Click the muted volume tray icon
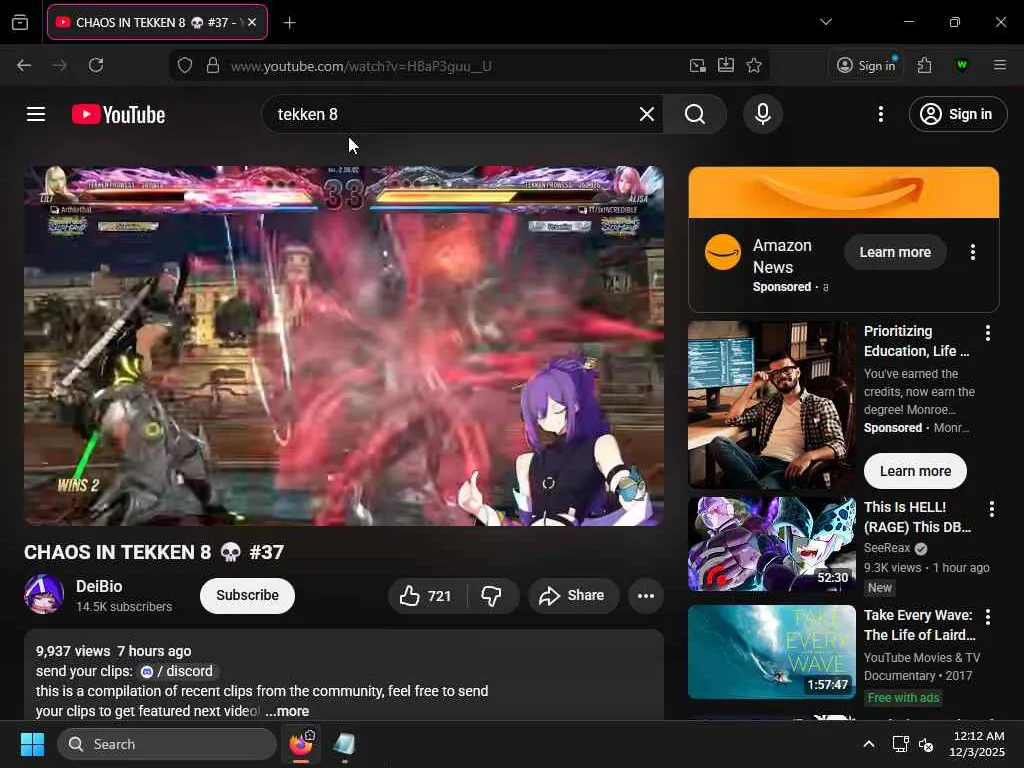The height and width of the screenshot is (768, 1024). [925, 744]
